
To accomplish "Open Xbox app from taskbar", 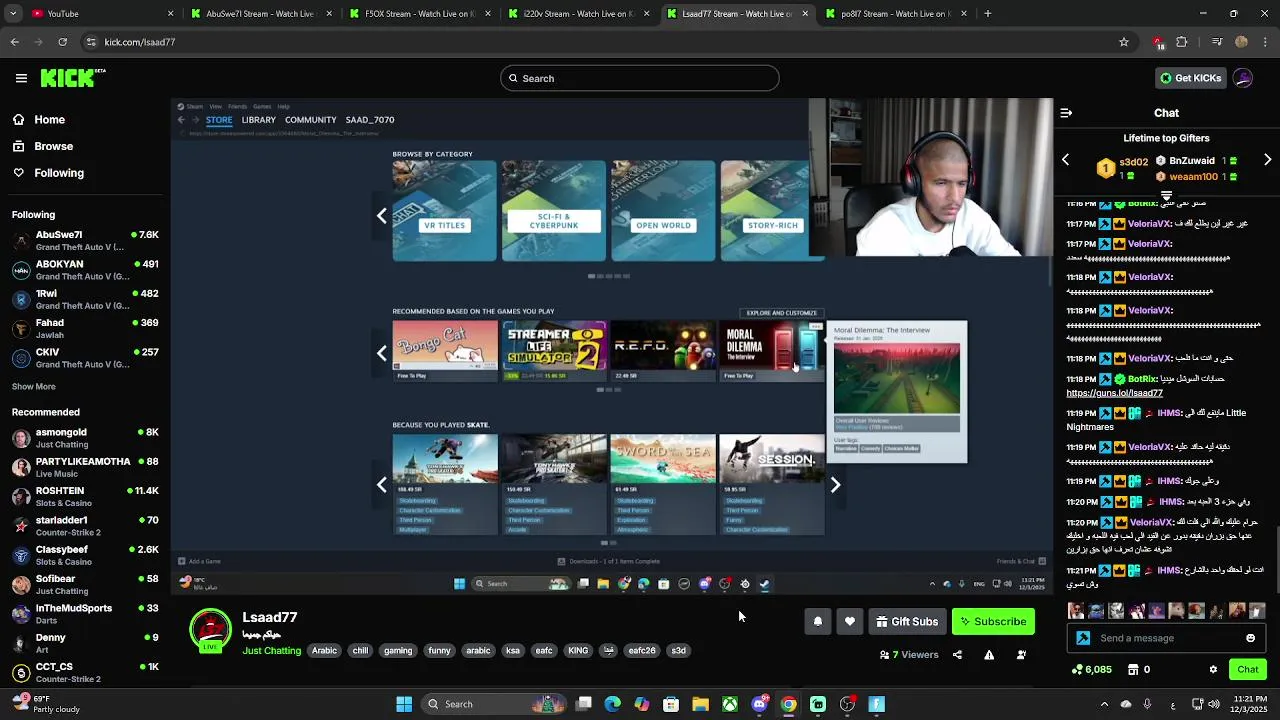I will pos(731,704).
